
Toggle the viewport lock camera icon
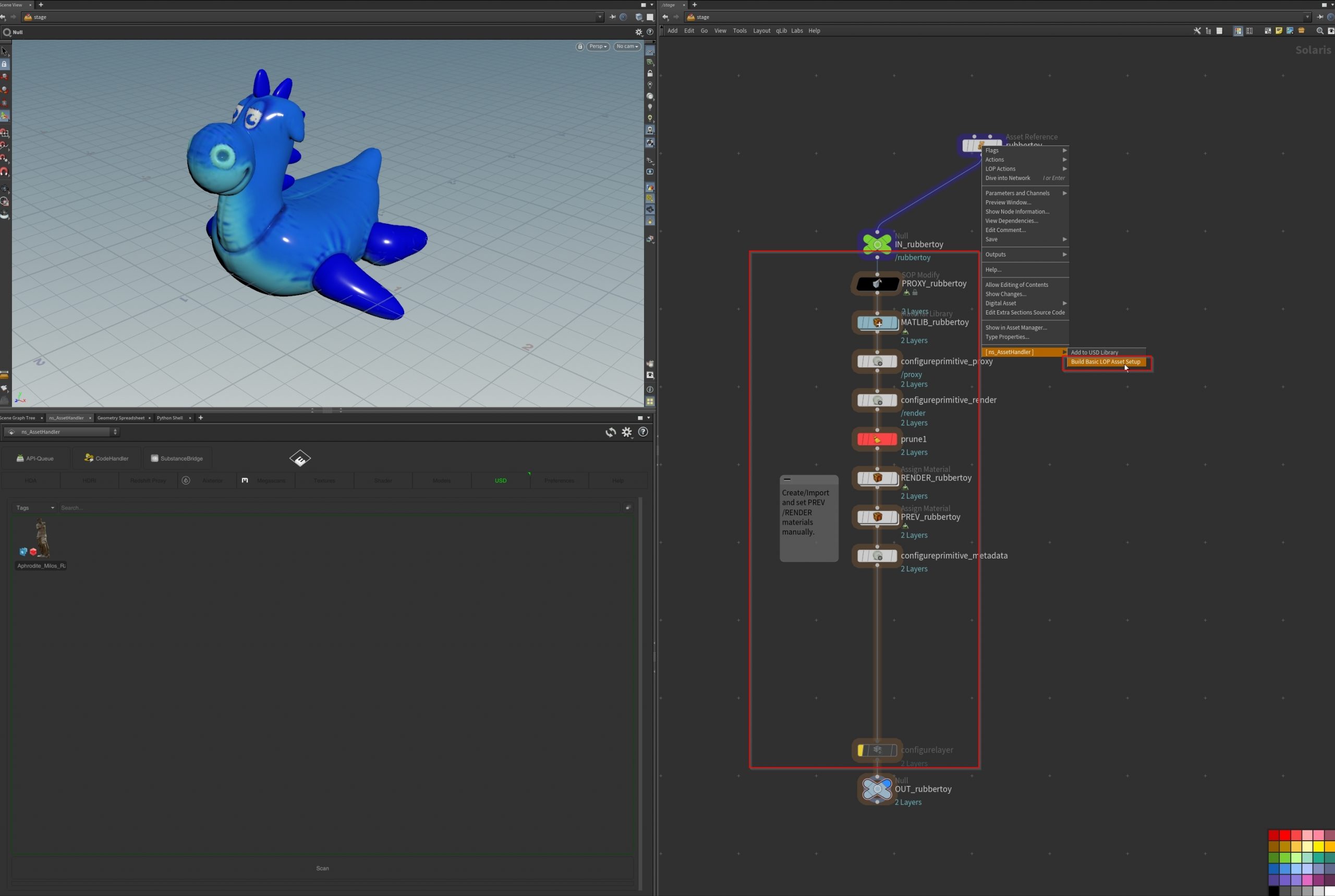pyautogui.click(x=580, y=46)
